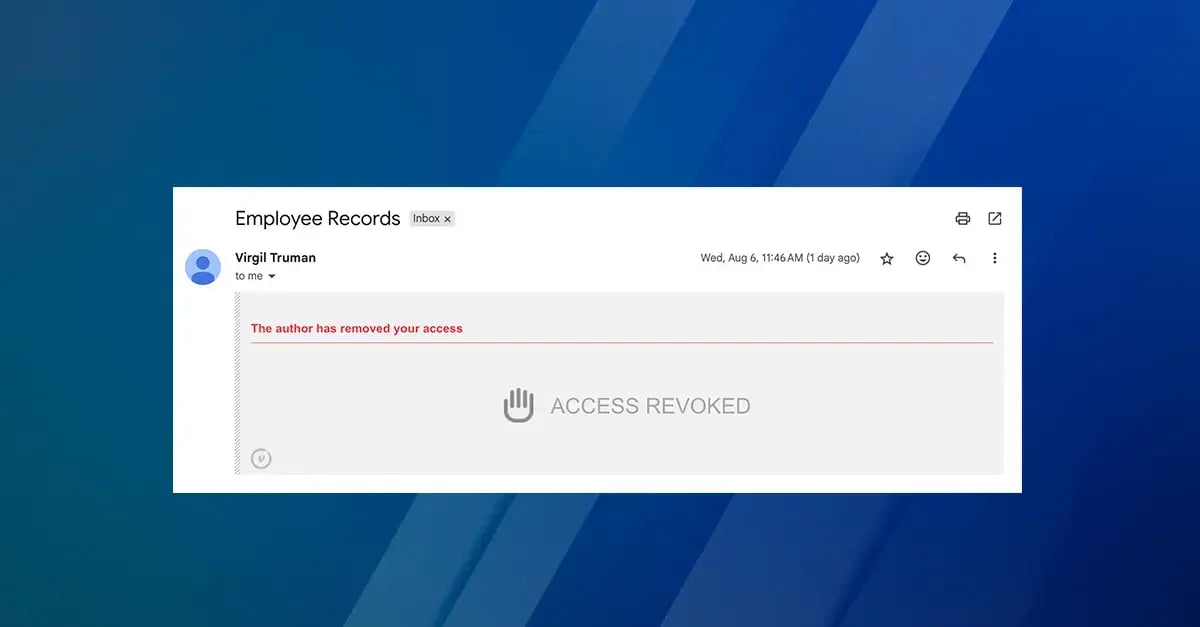Click the red divider line under the notice
1200x627 pixels.
click(621, 343)
